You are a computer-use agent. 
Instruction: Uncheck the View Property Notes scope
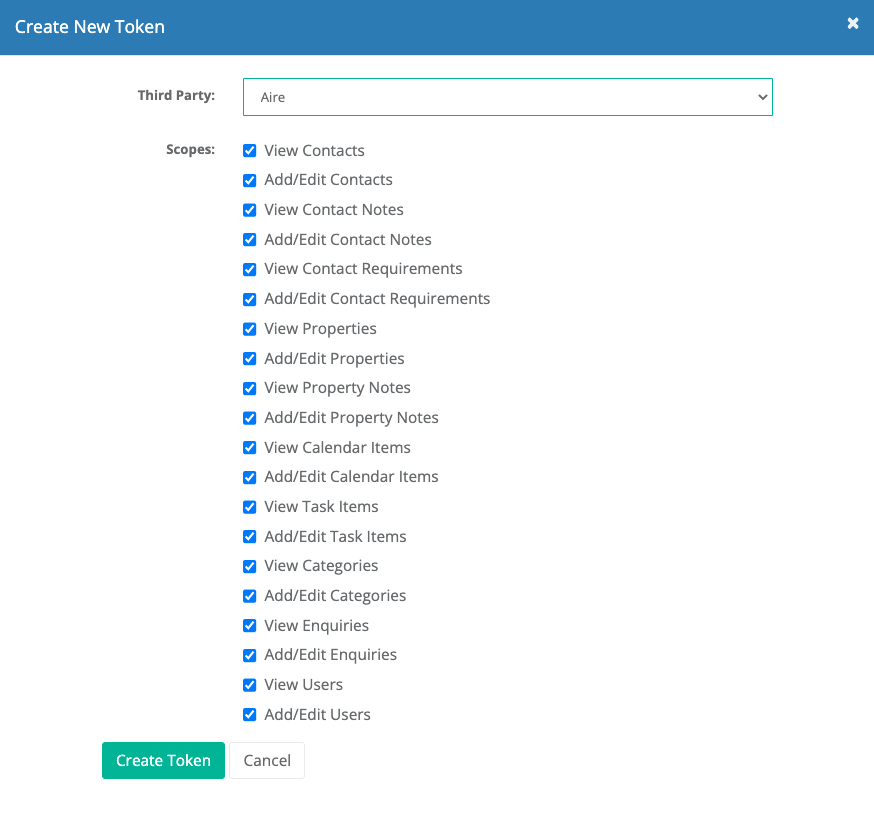click(x=250, y=388)
